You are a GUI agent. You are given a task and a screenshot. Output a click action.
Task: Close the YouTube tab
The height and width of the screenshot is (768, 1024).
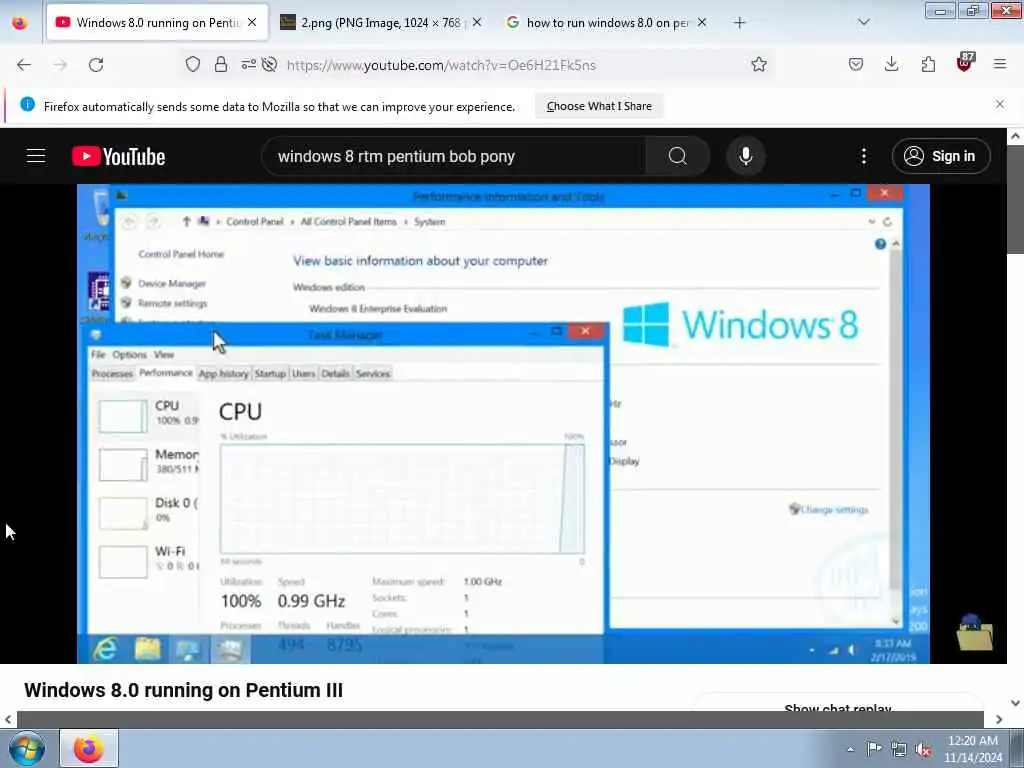(252, 22)
